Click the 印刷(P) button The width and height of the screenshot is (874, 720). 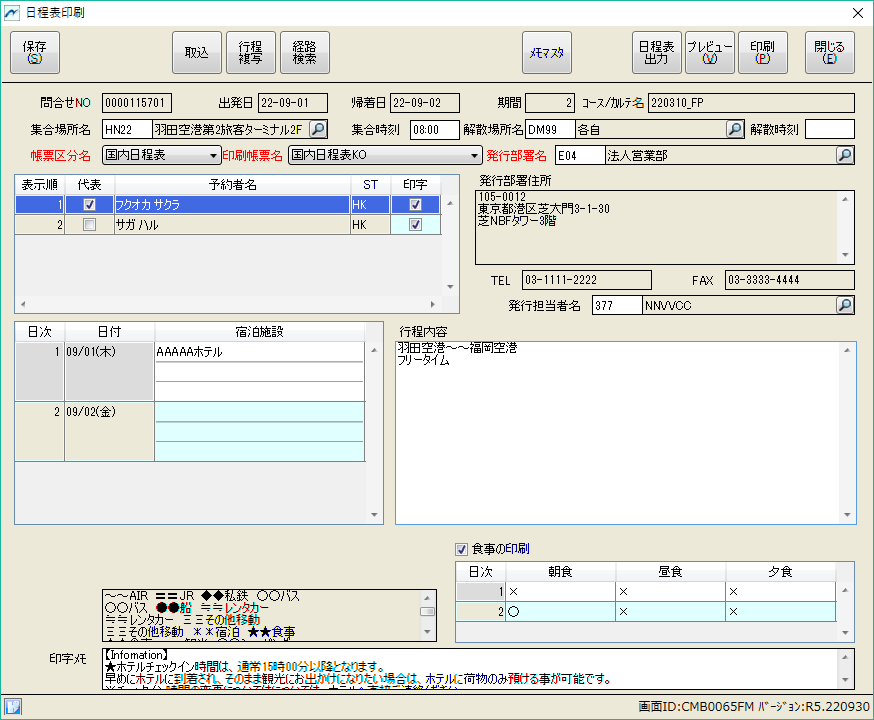763,52
